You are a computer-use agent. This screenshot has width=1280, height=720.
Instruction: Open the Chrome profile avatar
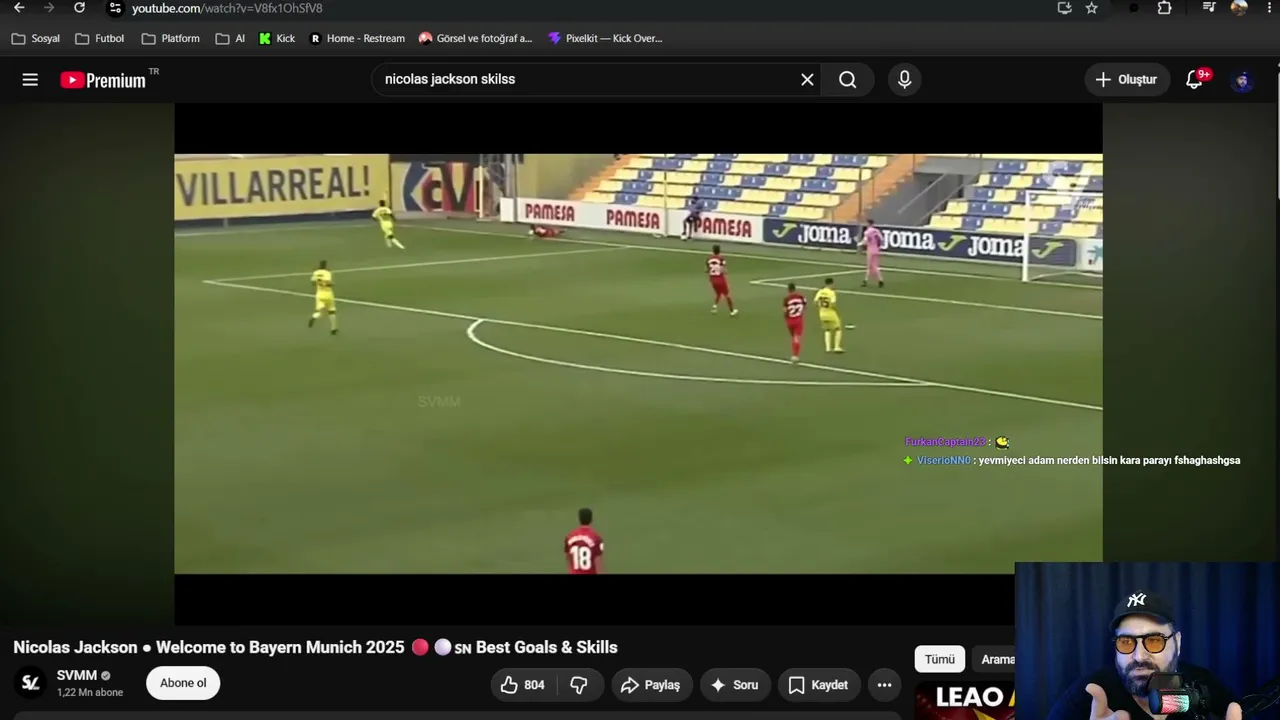tap(1239, 8)
